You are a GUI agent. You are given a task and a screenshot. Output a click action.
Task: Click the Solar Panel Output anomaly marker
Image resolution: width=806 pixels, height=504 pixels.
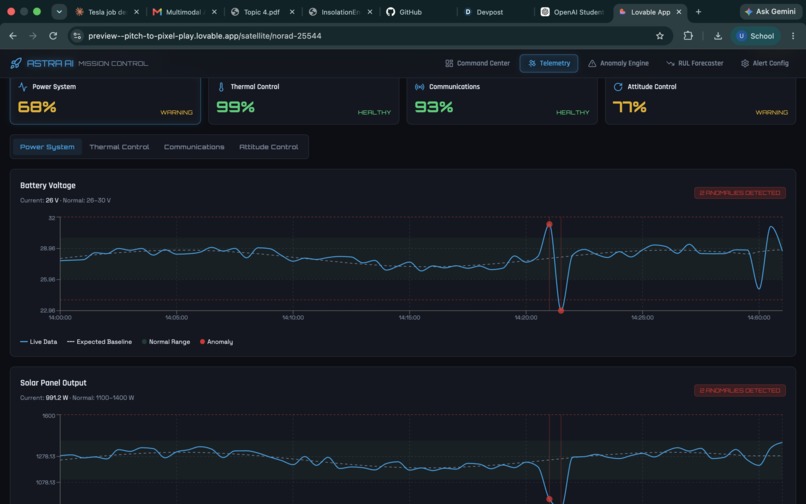click(549, 499)
